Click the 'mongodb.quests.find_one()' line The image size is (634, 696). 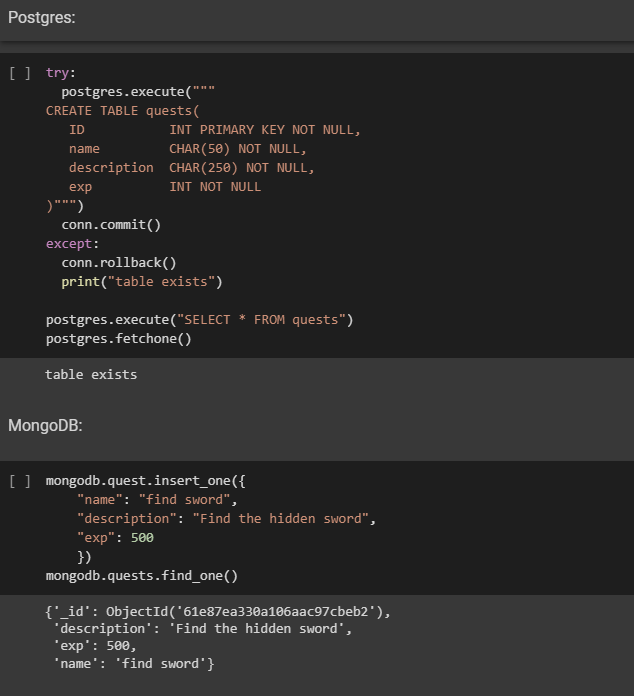[142, 576]
